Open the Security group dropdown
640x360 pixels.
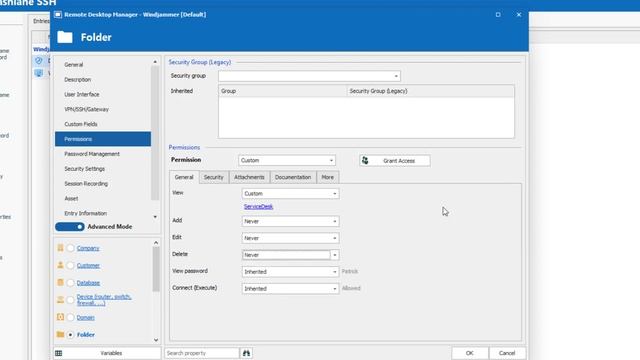tap(309, 76)
